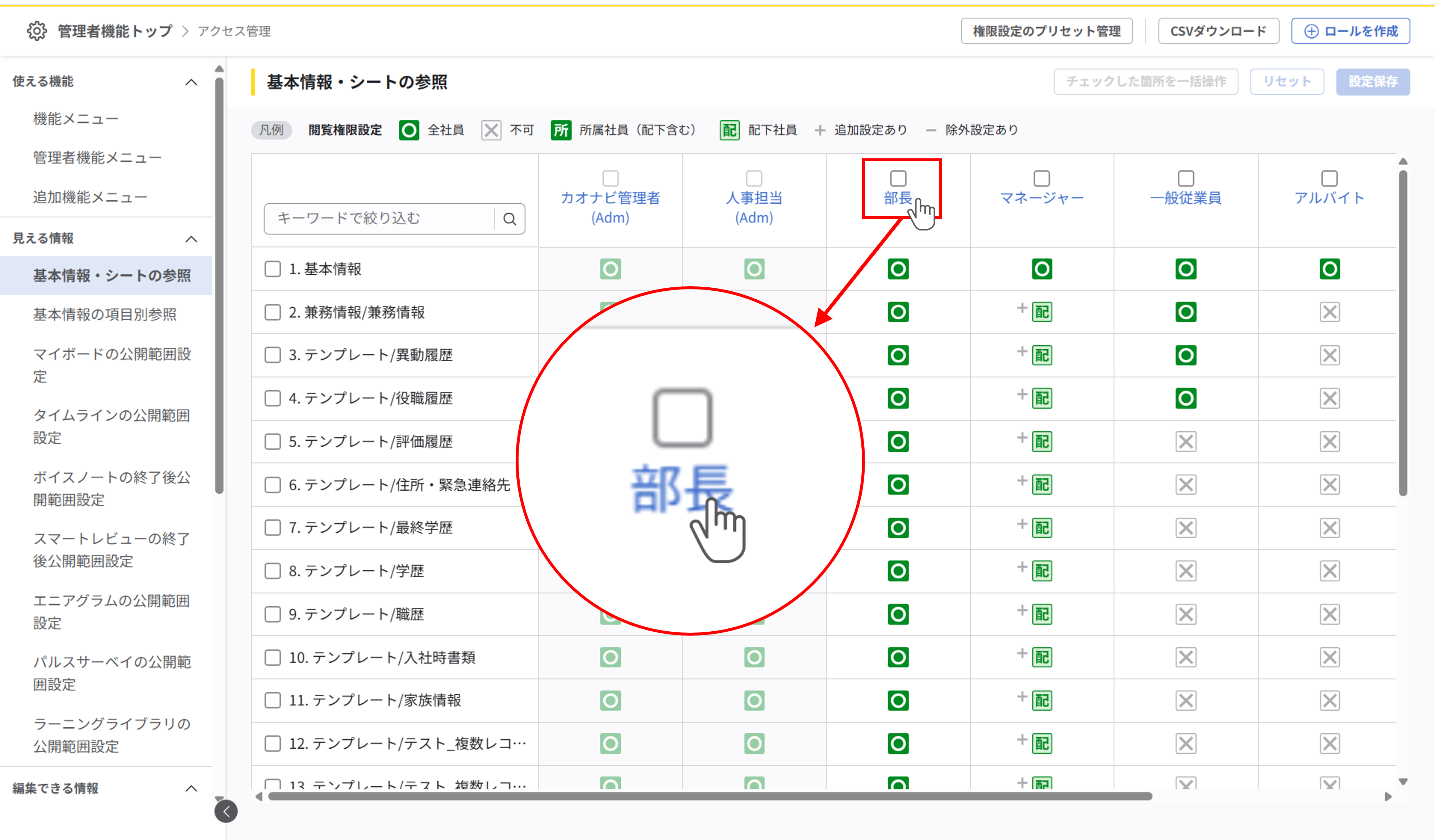Screen dimensions: 1435x840
Task: Click マネージャー 配 icon for 4. 役職履歴
Action: 1042,398
